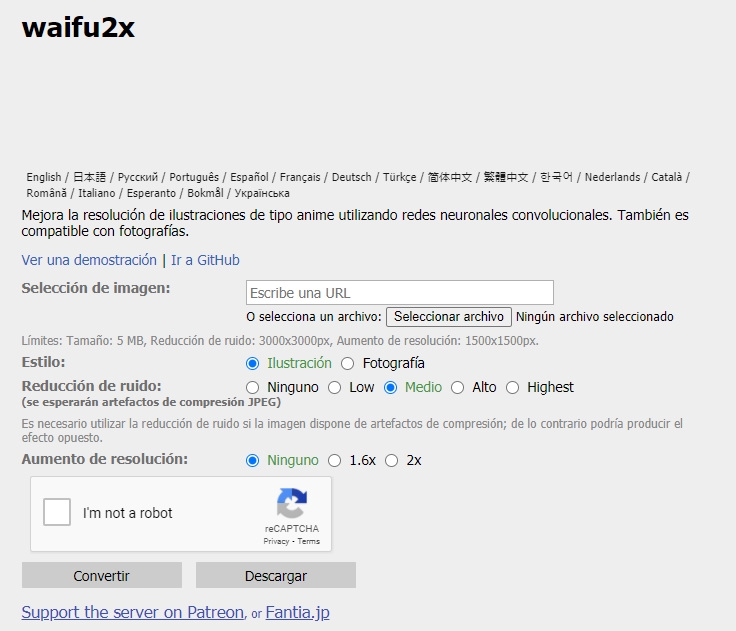Viewport: 736px width, 631px height.
Task: Switch language to 繁體中文
Action: point(506,177)
